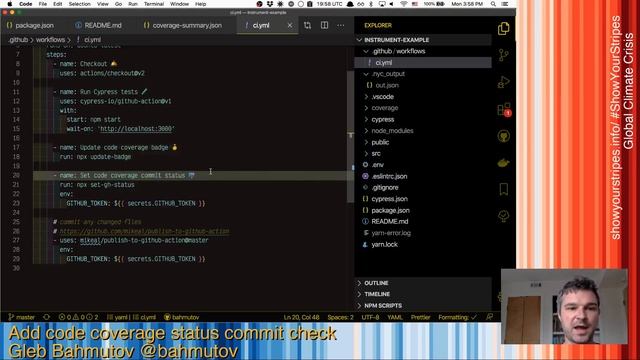Screen dimensions: 640x360
Task: Open problems count in status bar
Action: 78,317
